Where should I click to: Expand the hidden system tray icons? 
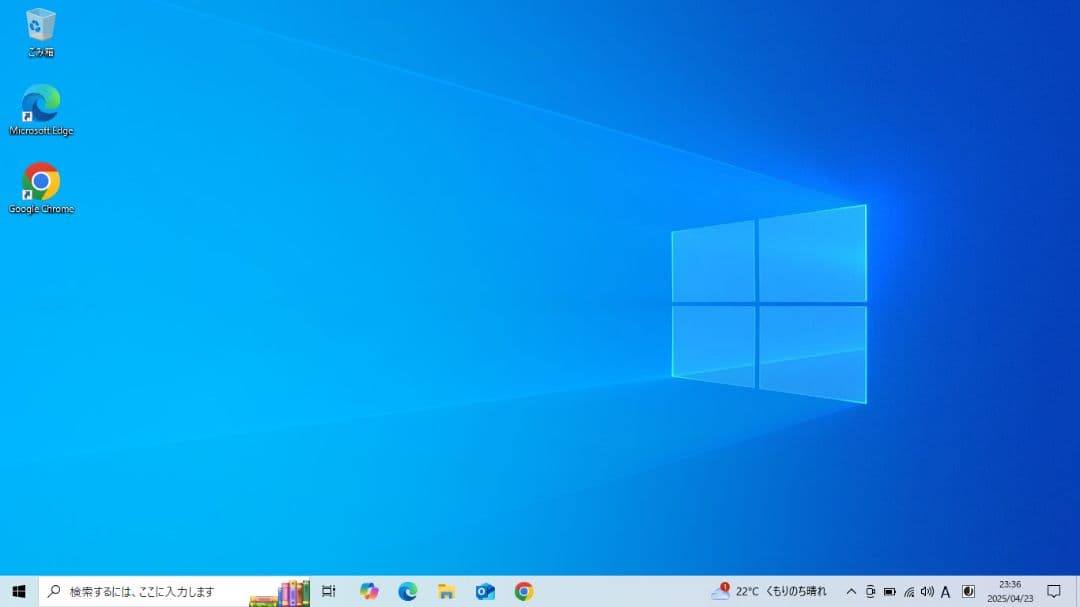[852, 591]
